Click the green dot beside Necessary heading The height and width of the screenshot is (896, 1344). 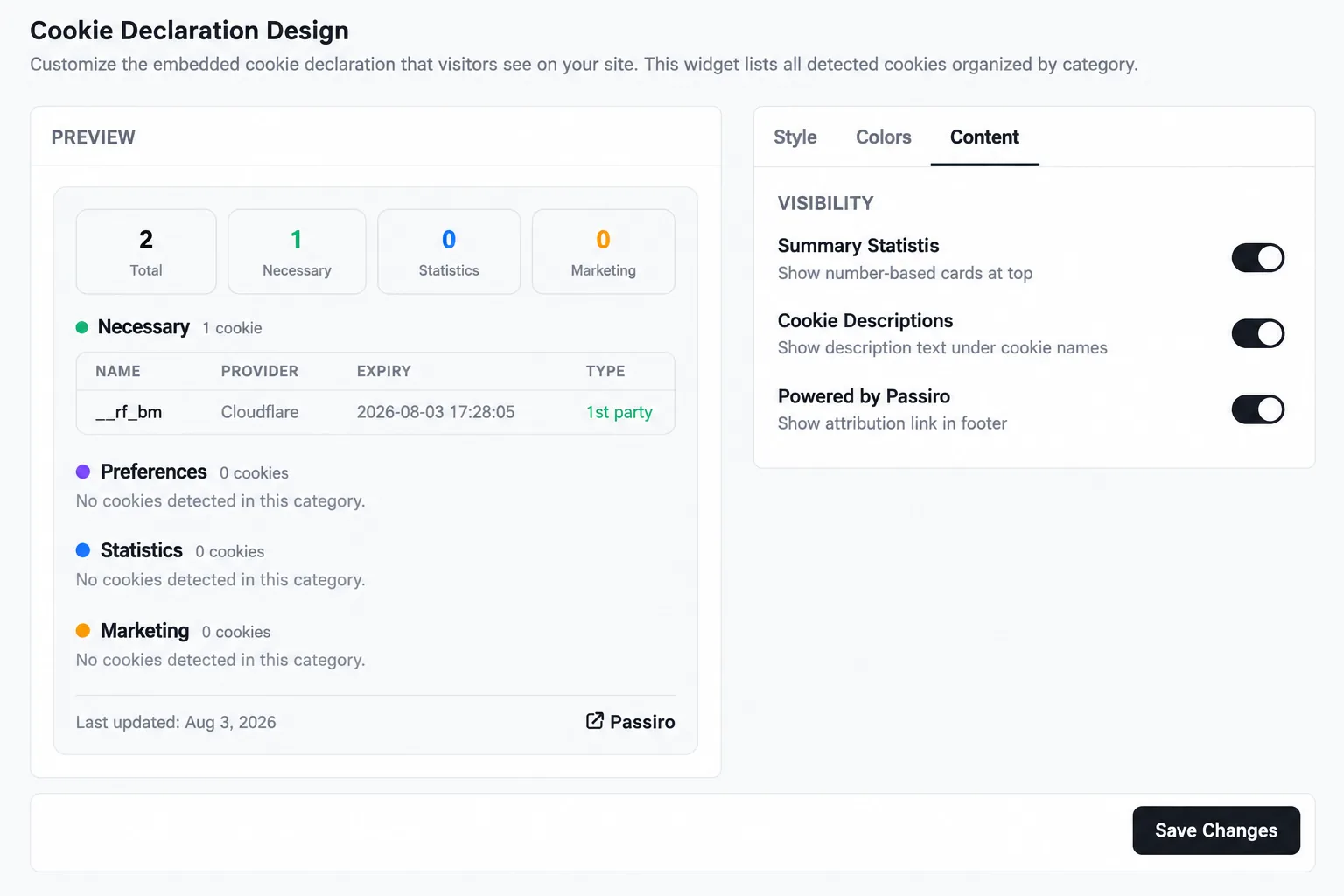coord(82,327)
